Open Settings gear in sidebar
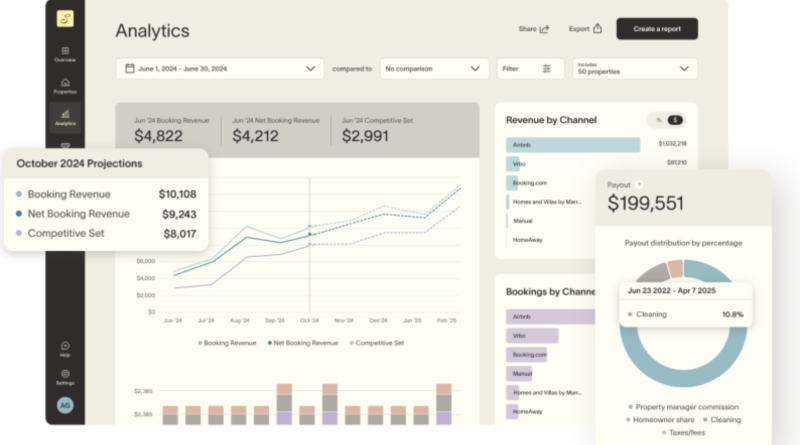This screenshot has width=800, height=445. [x=65, y=377]
